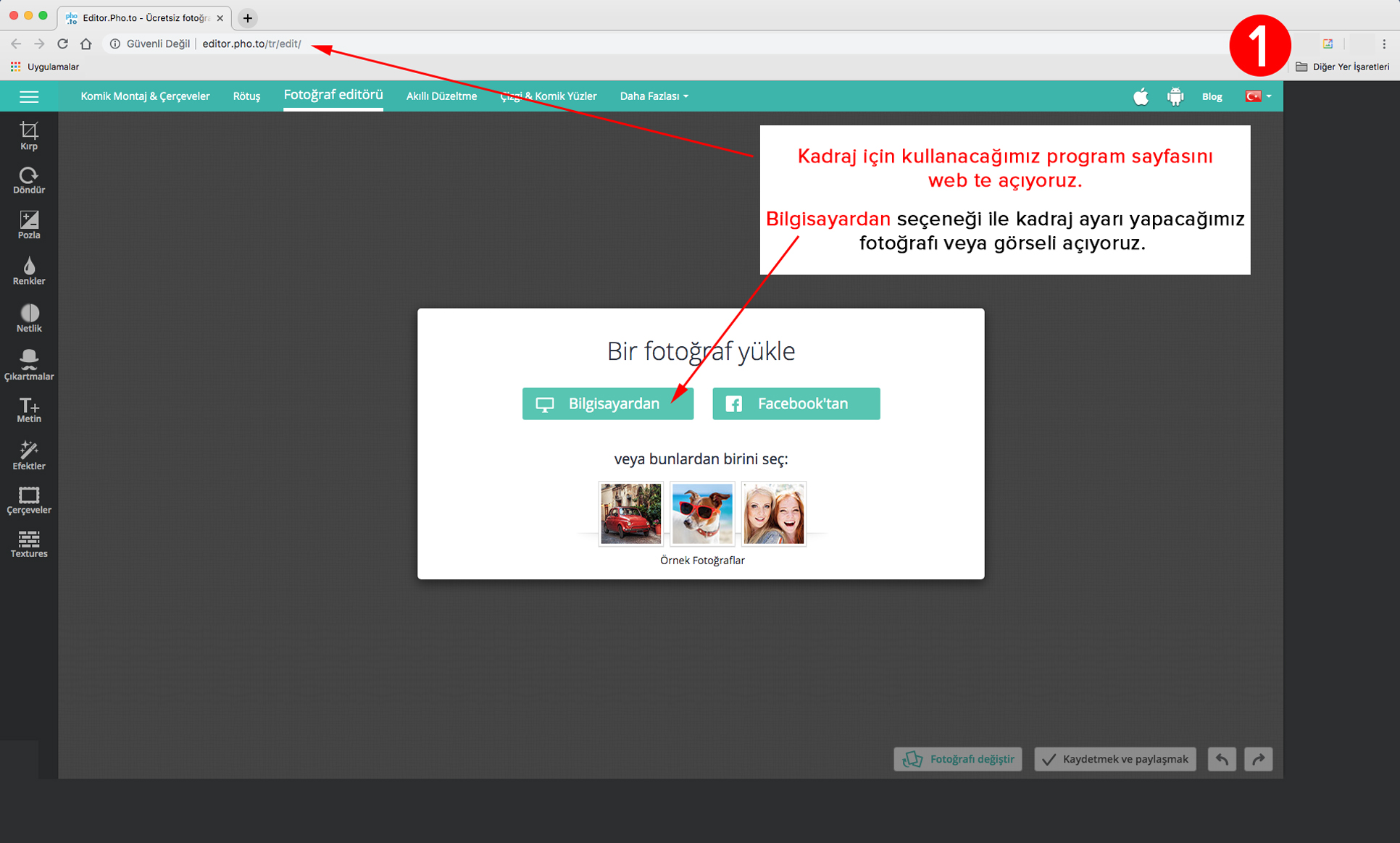
Task: Open the Çıkartmalar stickers tool
Action: click(29, 365)
